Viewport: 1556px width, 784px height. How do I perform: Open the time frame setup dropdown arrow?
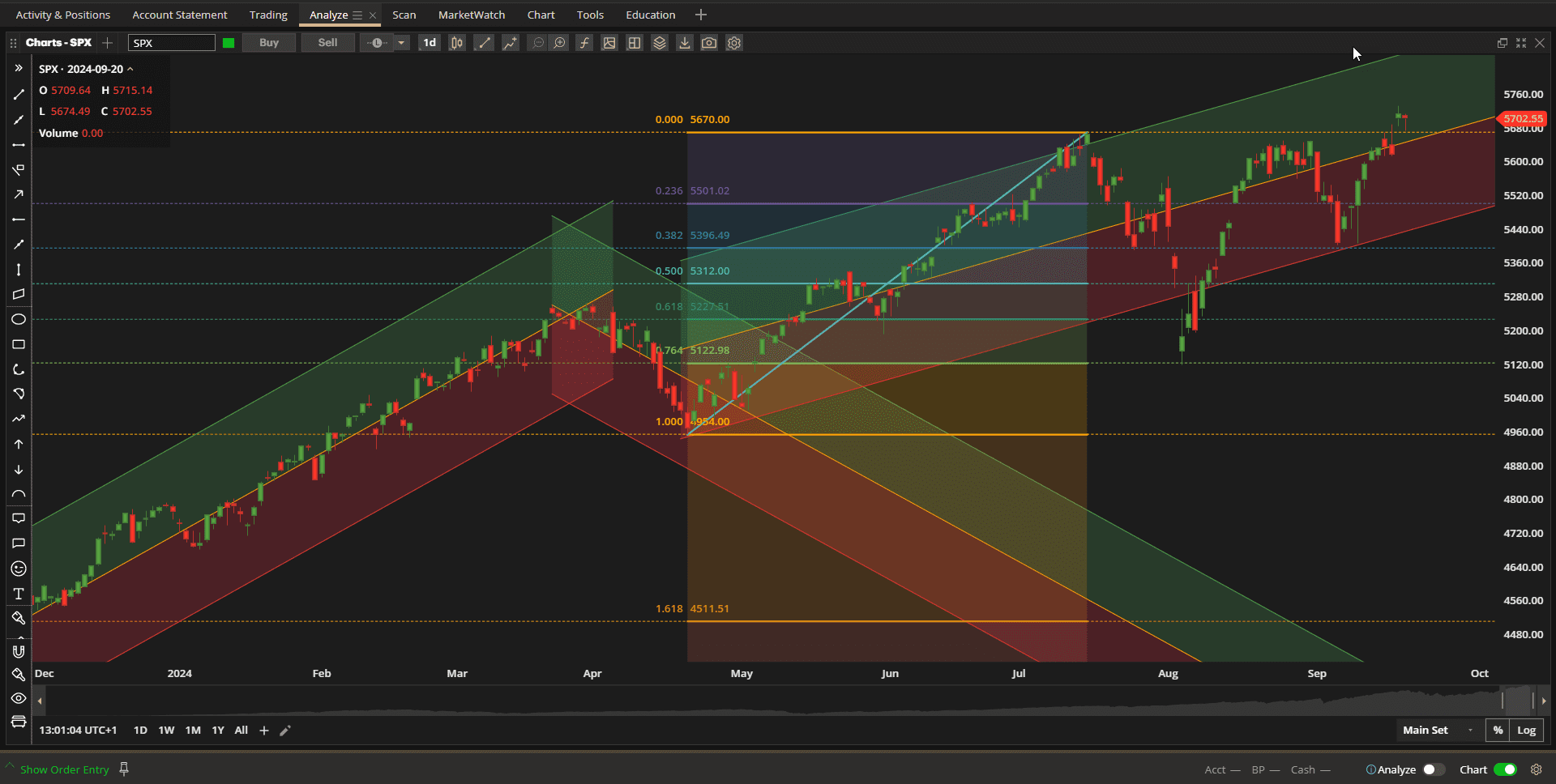pos(401,43)
